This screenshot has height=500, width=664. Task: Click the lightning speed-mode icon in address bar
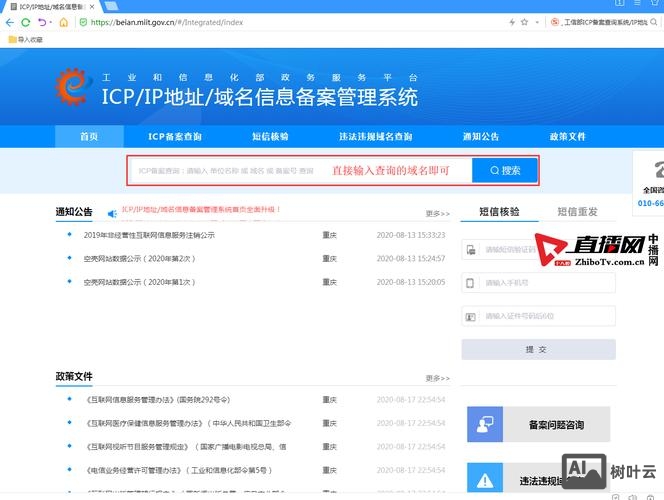coord(512,22)
